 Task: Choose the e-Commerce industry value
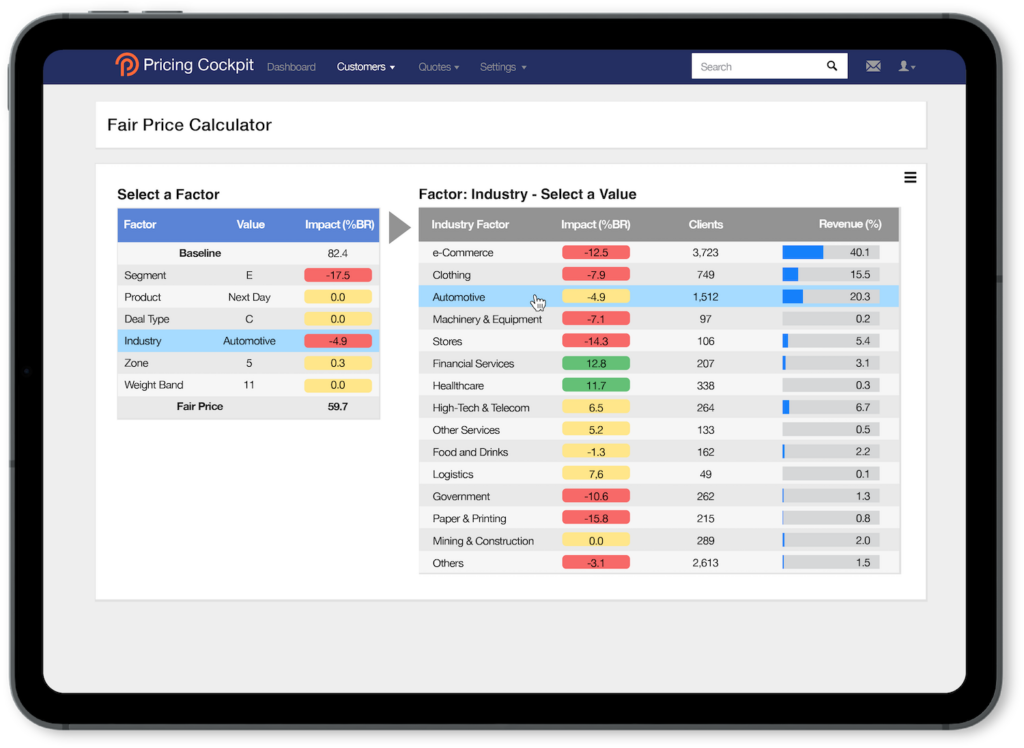[x=462, y=253]
